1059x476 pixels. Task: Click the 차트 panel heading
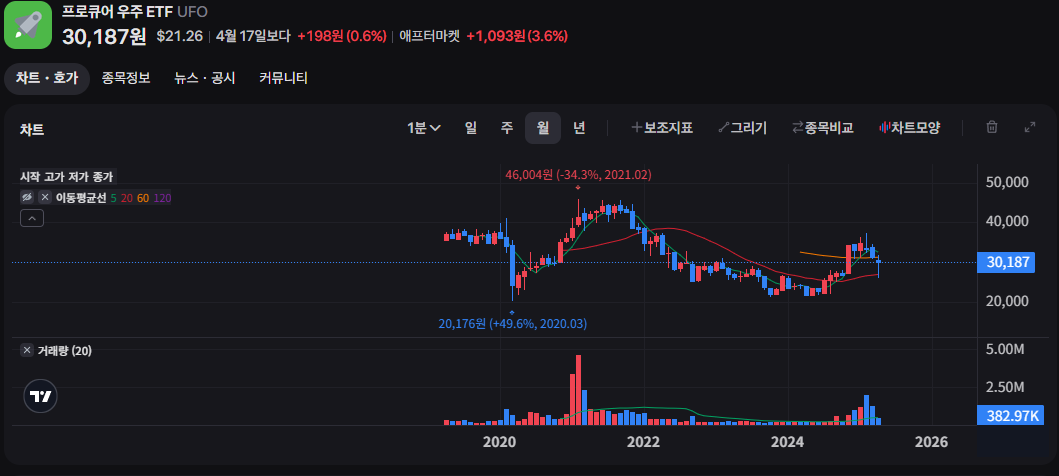[x=32, y=130]
